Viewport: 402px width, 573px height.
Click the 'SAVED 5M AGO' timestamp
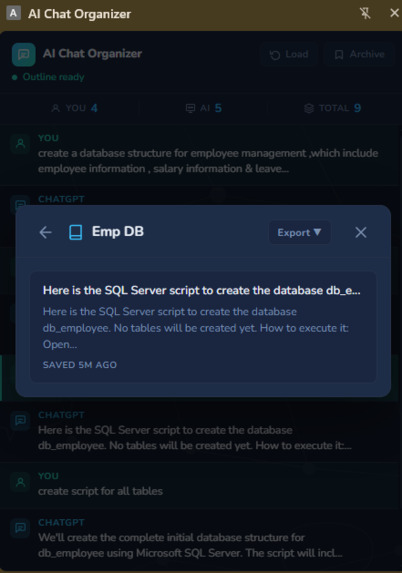coord(80,365)
